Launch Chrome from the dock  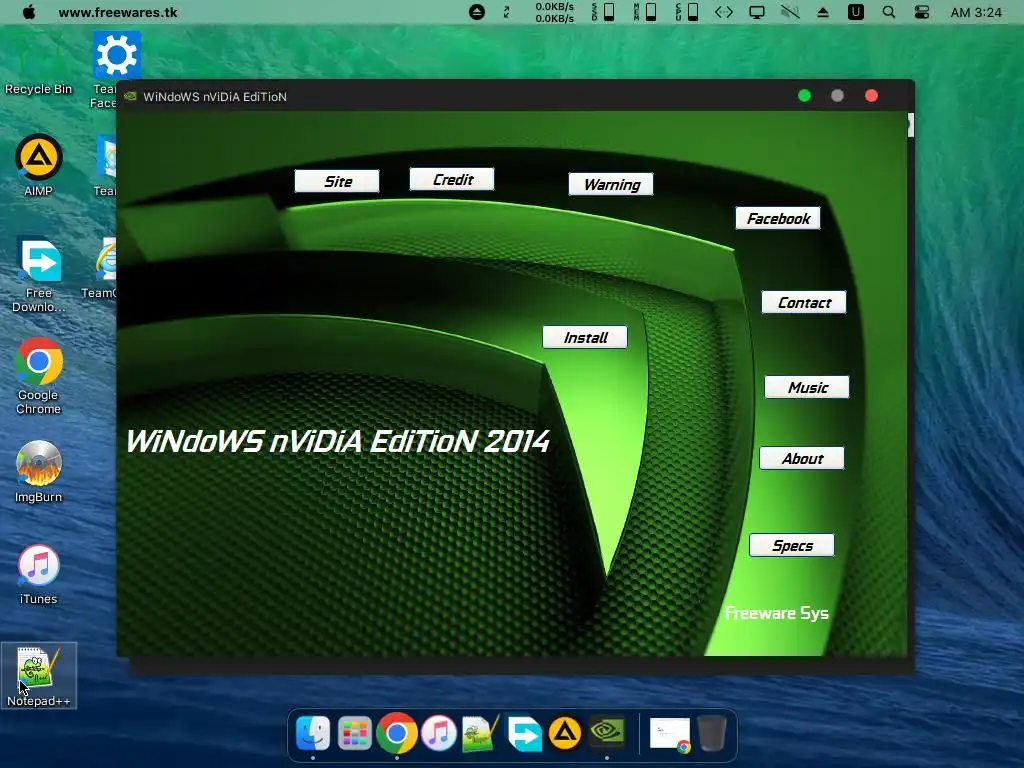pyautogui.click(x=396, y=733)
